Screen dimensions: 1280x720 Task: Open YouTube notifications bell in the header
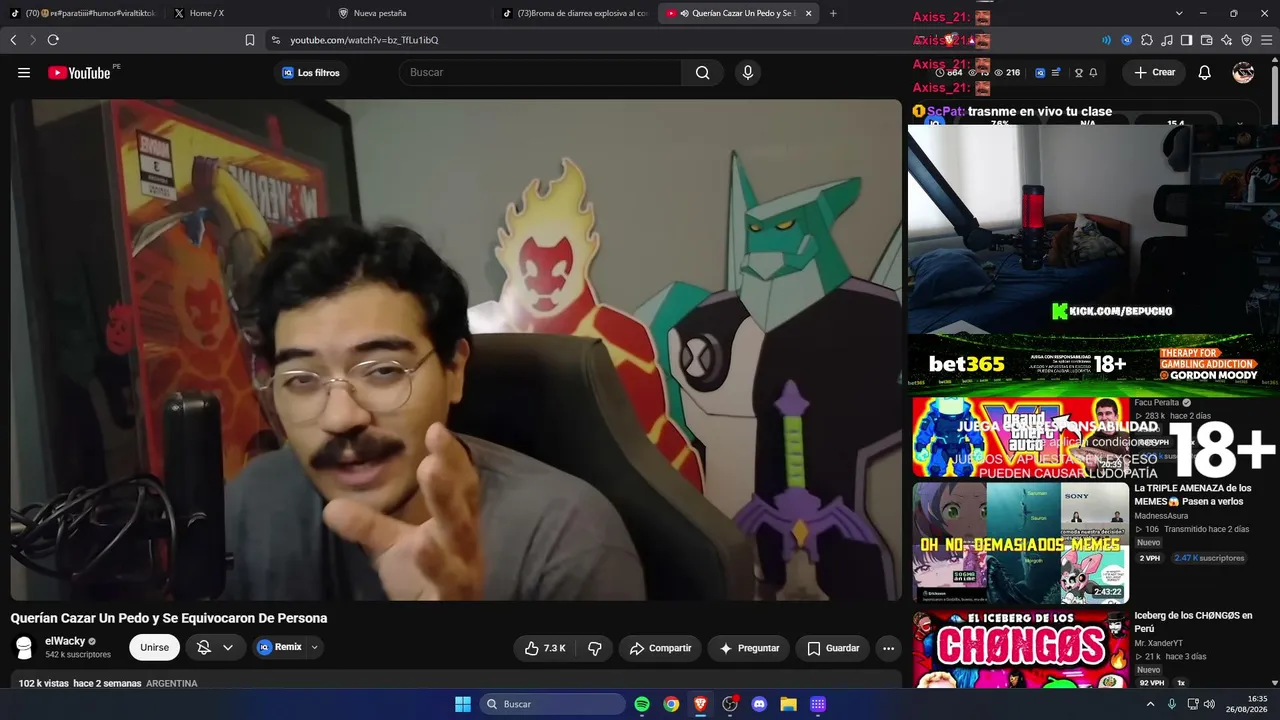point(1205,72)
